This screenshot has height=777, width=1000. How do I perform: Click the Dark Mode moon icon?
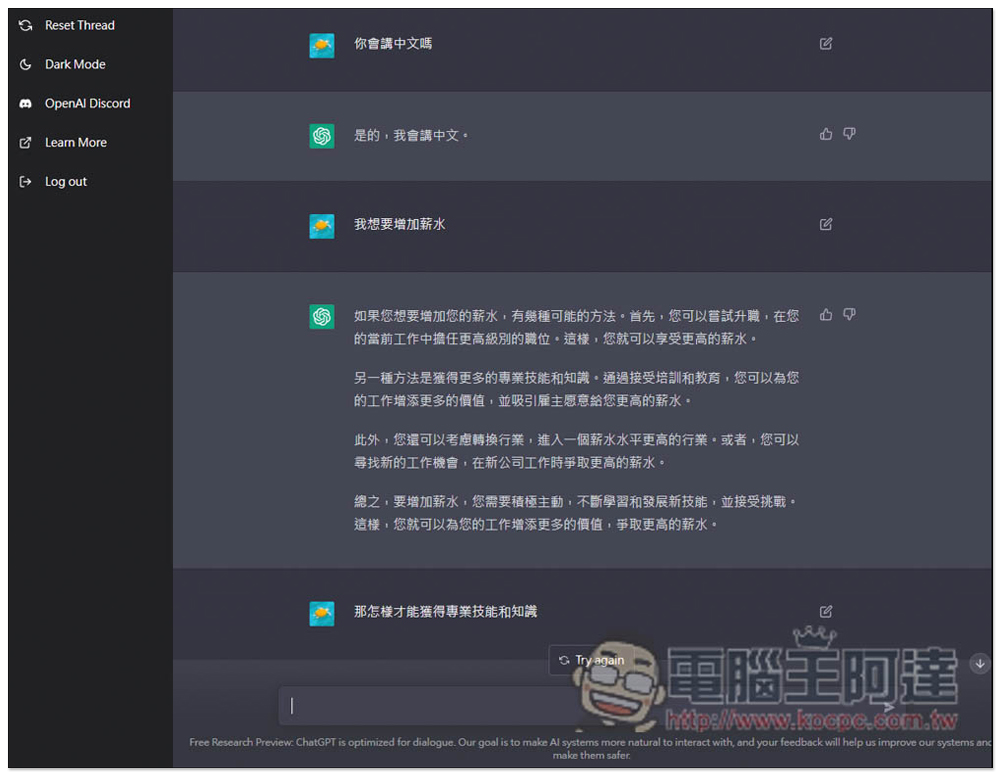26,64
